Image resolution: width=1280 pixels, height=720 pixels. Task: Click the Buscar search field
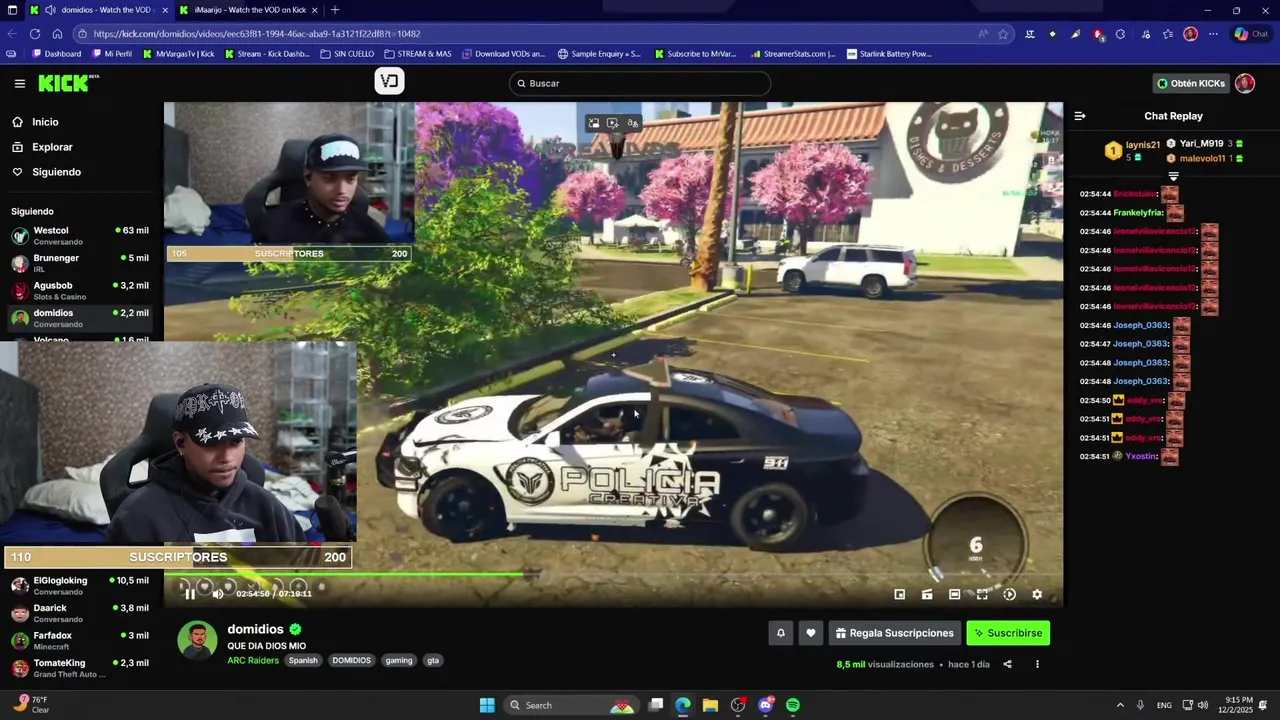pos(640,83)
